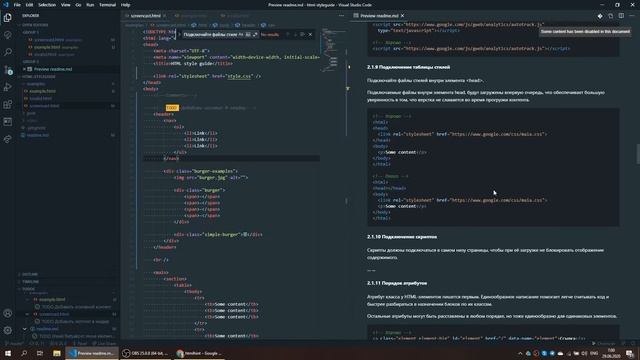640x360 pixels.
Task: Switch to the screencast.html editor tab
Action: tap(145, 16)
